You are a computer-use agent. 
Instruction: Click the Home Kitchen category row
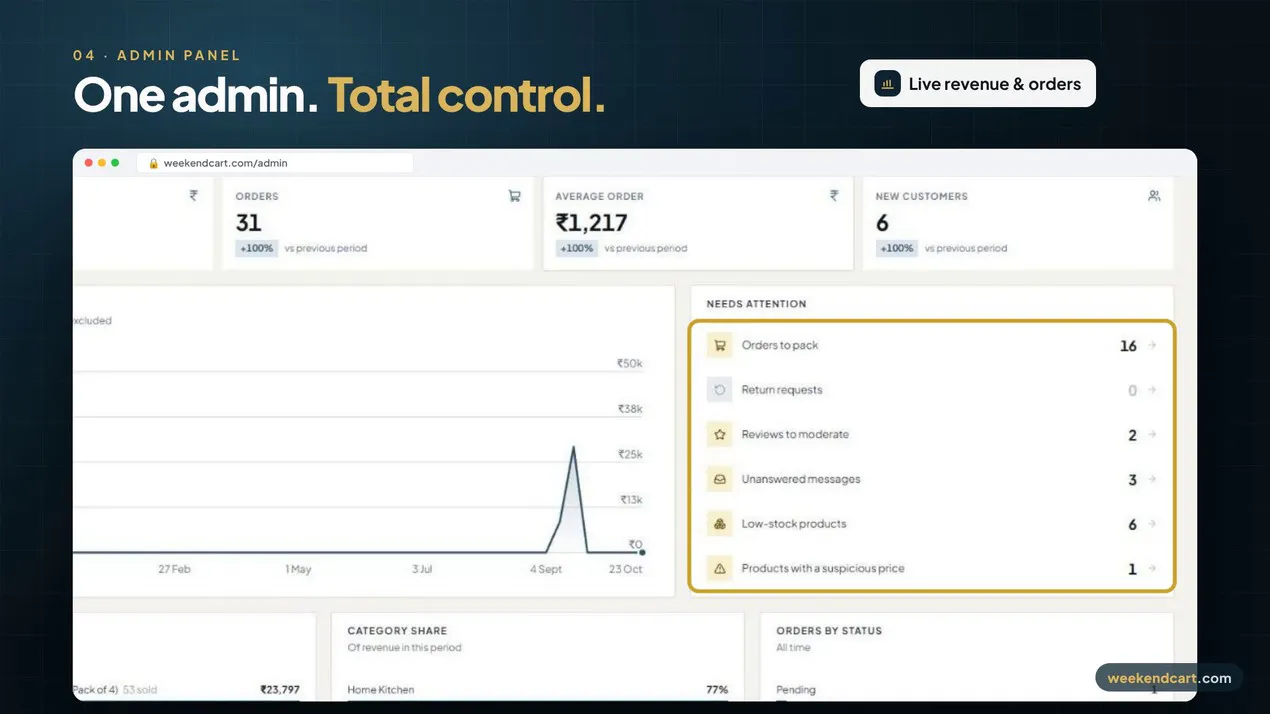click(538, 690)
